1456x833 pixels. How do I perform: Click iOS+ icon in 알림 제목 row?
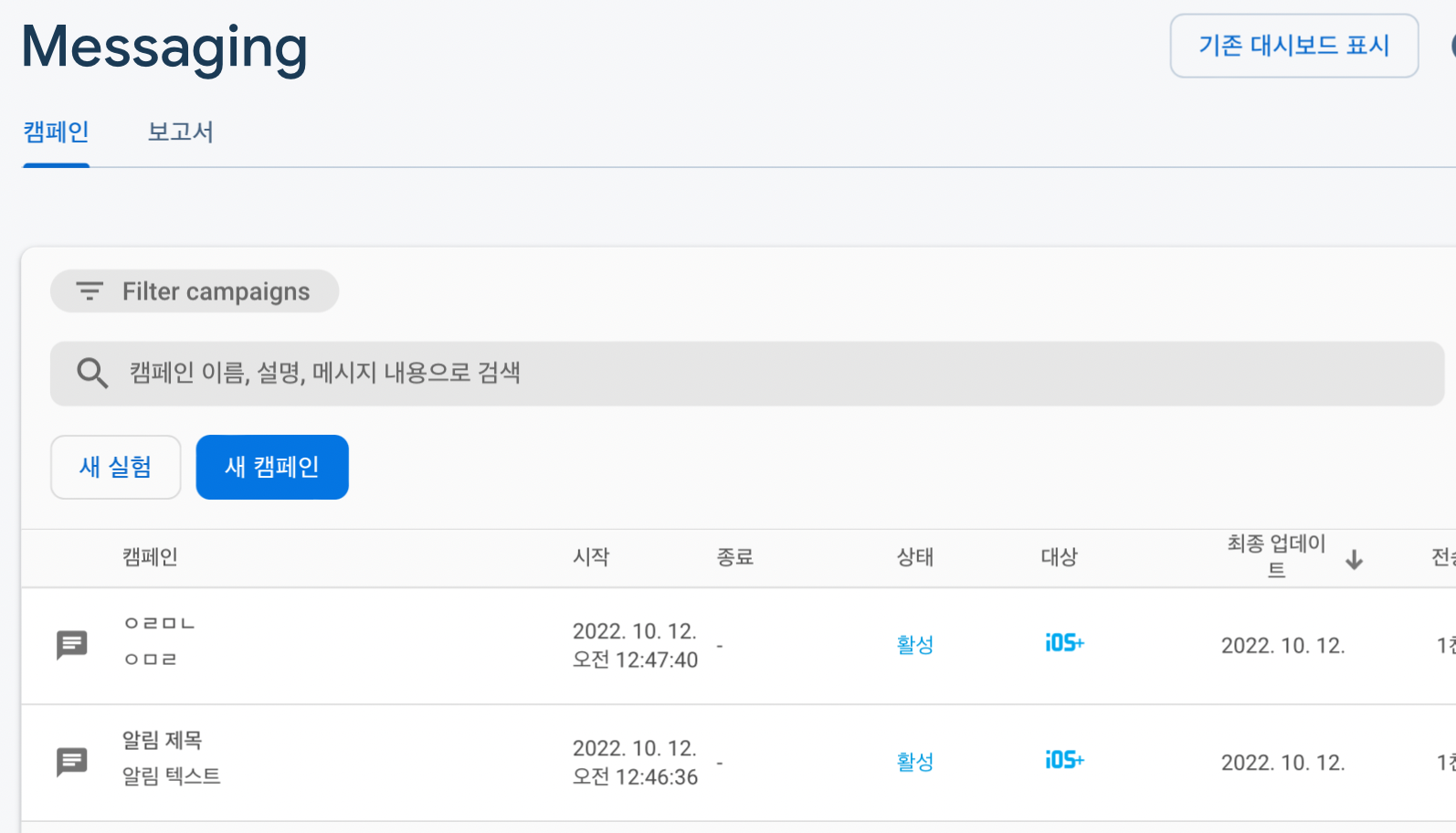1064,760
